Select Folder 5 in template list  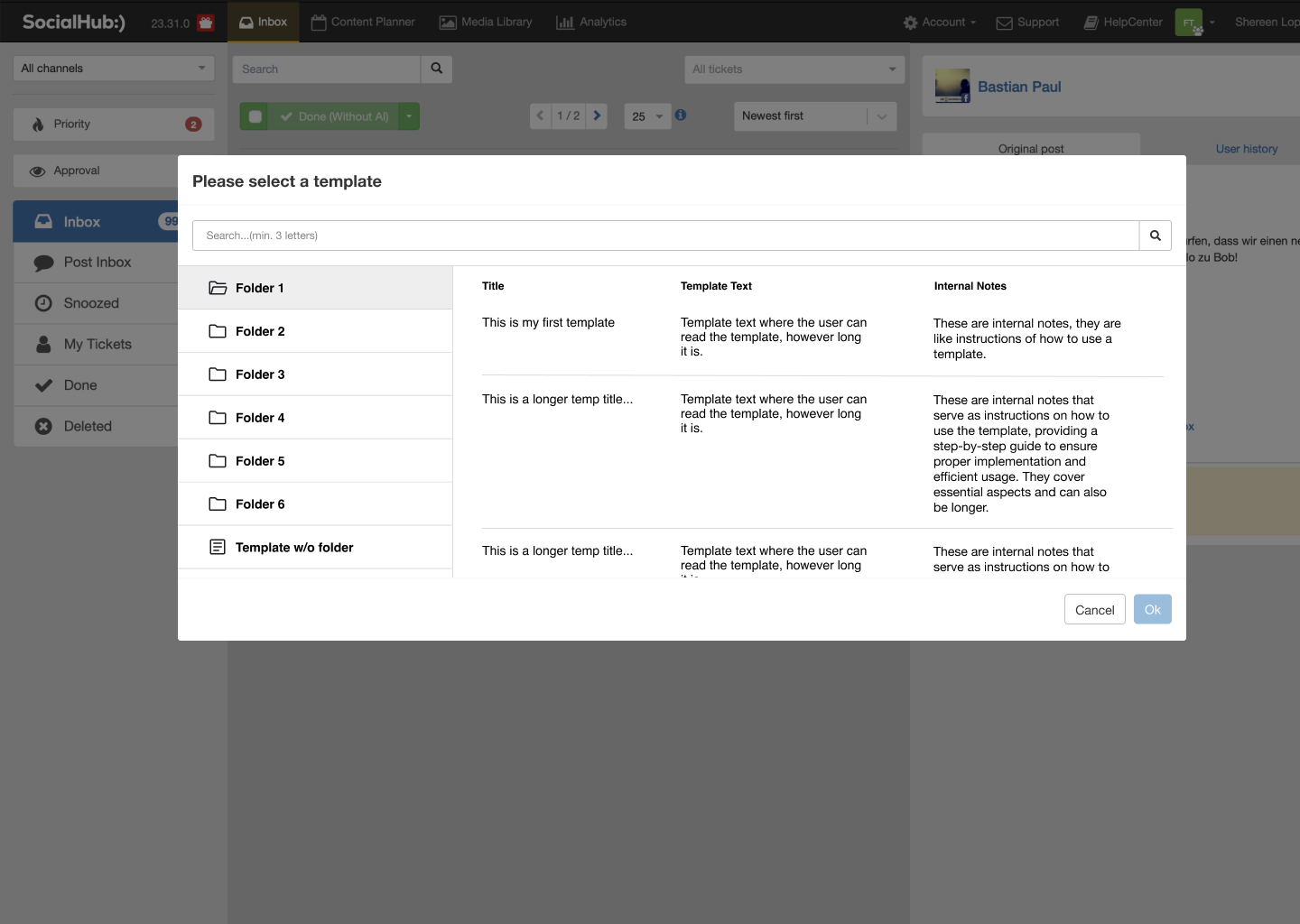click(x=315, y=461)
